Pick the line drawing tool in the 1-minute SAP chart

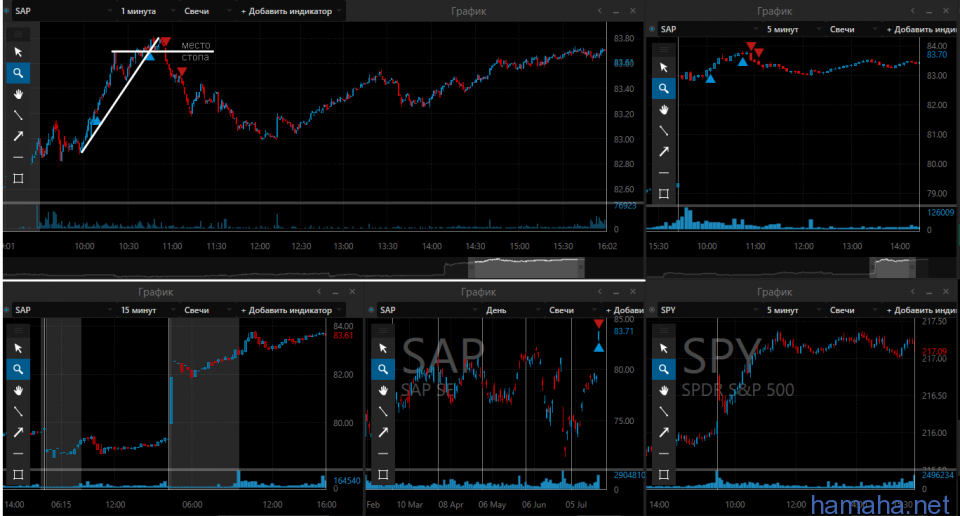[18, 115]
